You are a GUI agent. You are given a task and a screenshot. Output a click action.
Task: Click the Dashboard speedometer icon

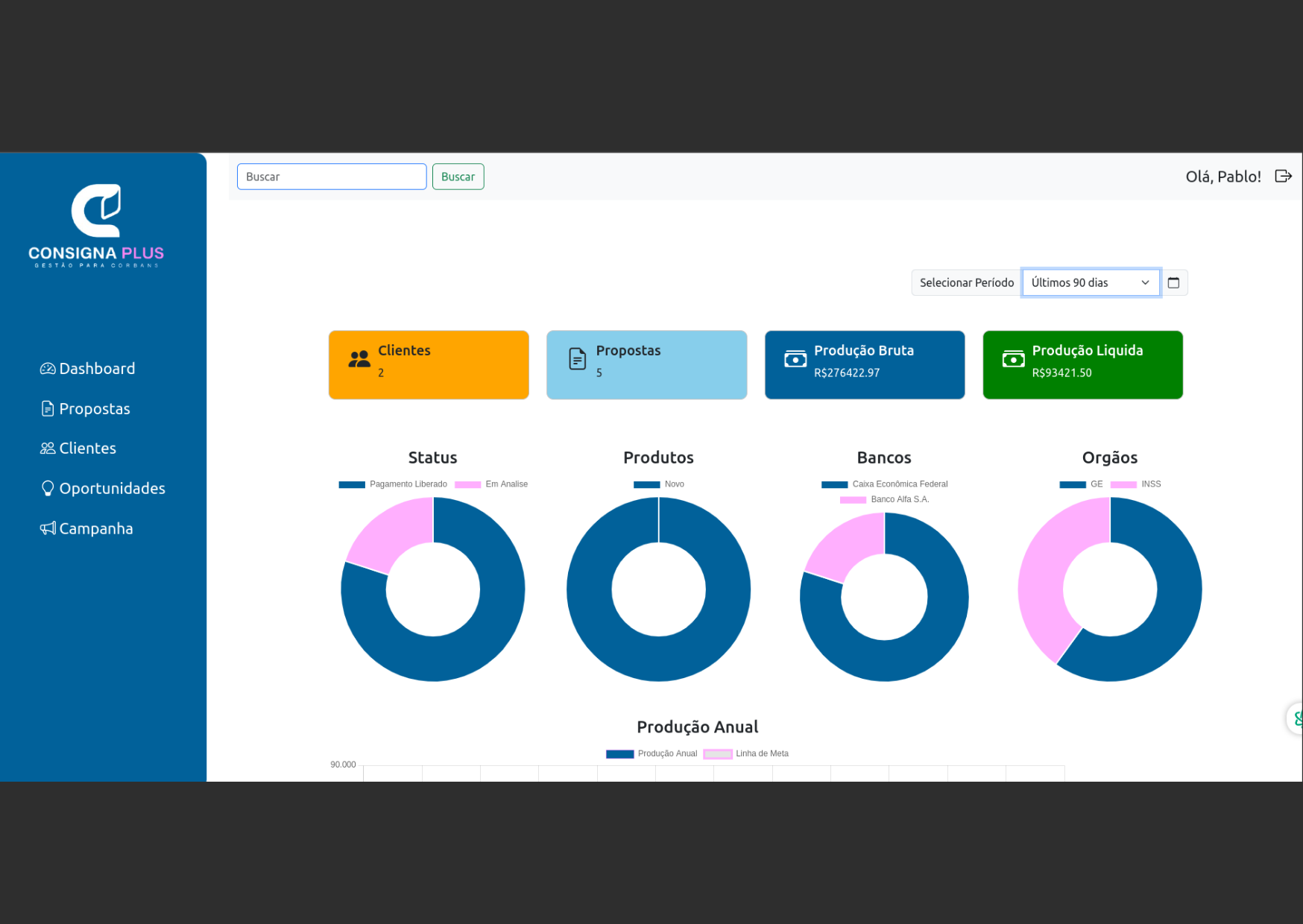48,368
